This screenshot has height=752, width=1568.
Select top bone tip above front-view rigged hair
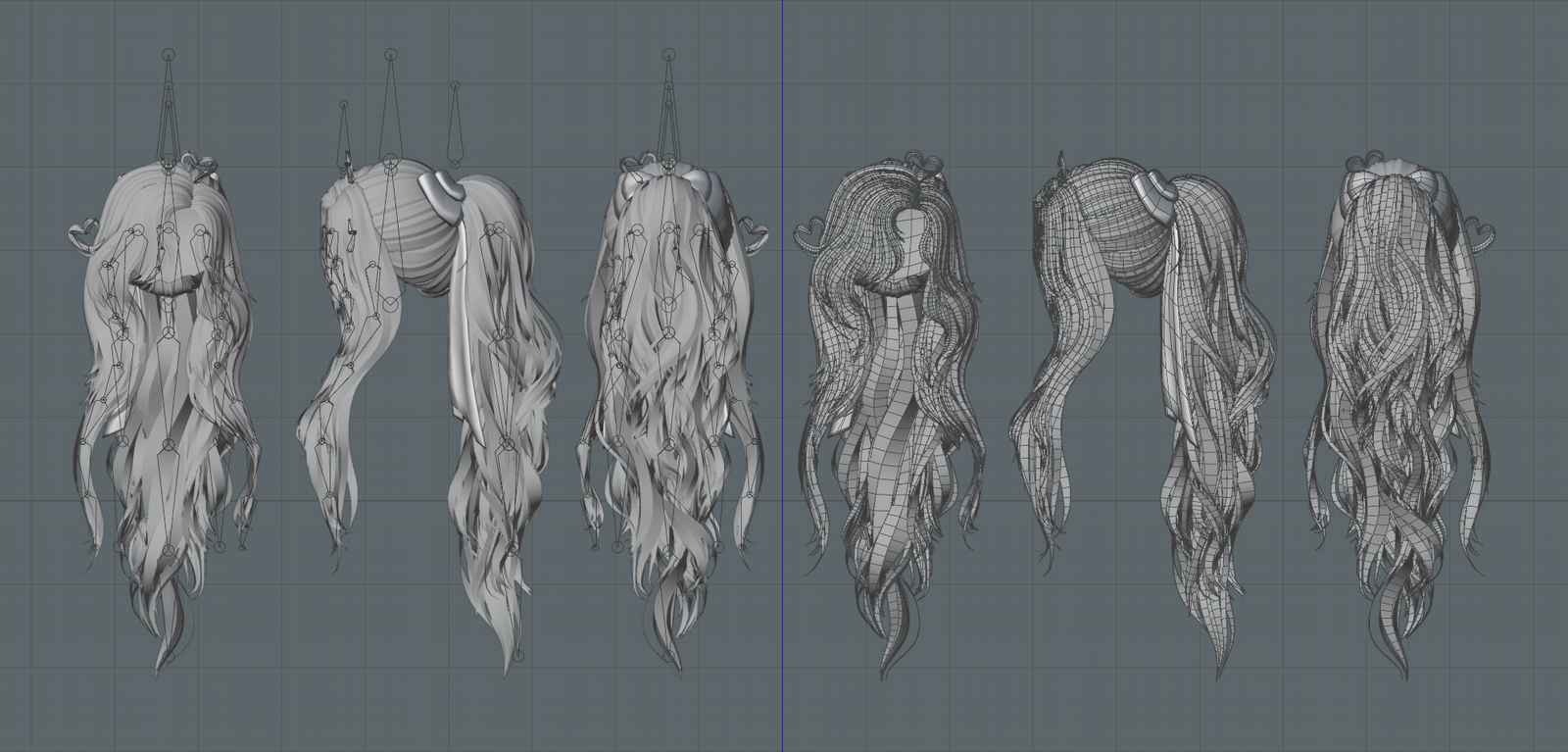169,54
